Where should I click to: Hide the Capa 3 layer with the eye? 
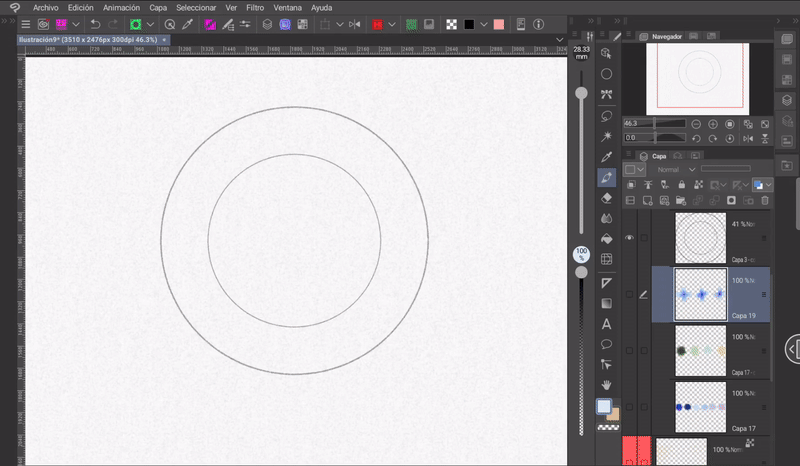[629, 238]
